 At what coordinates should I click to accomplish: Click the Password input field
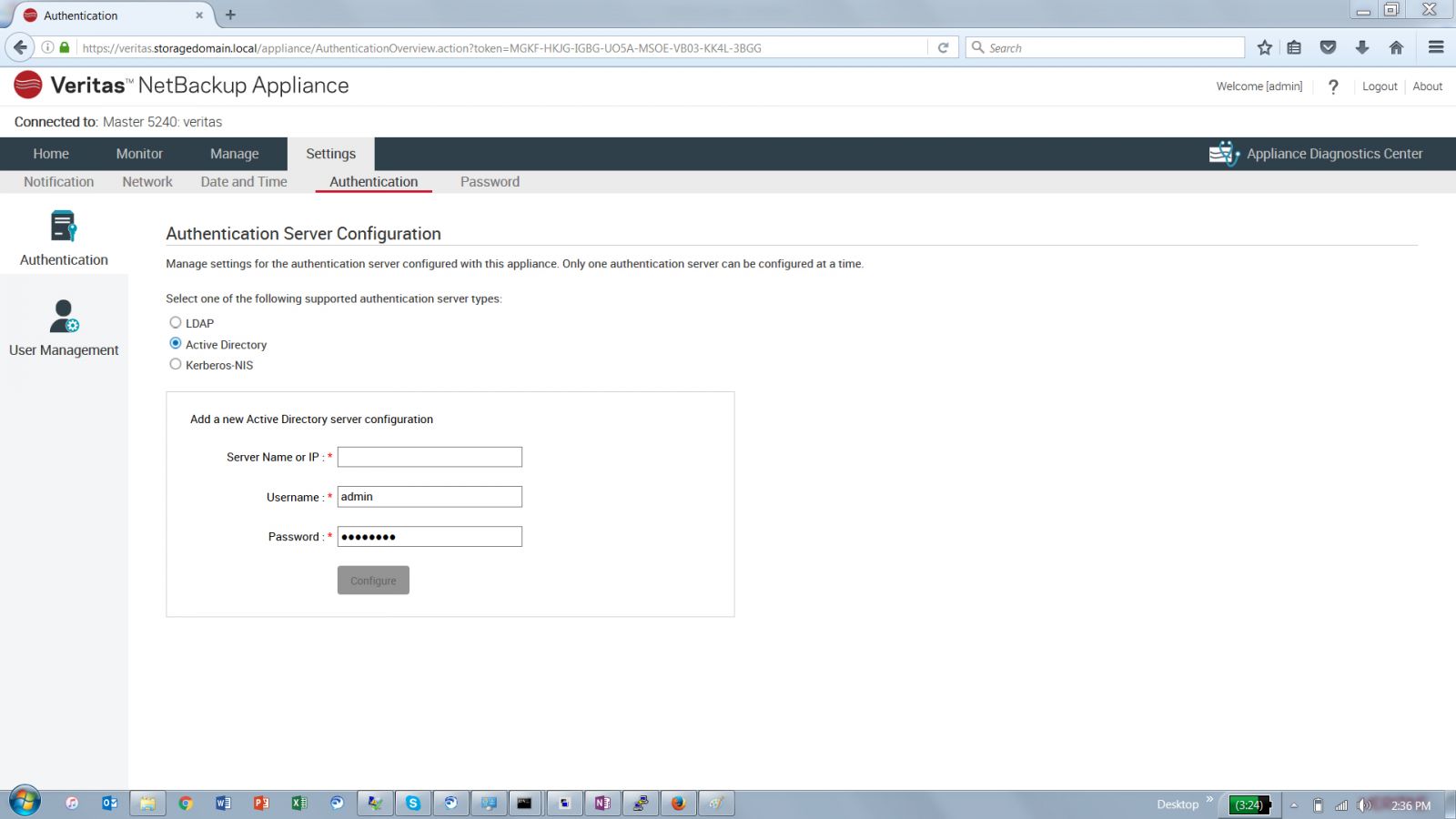(x=430, y=537)
